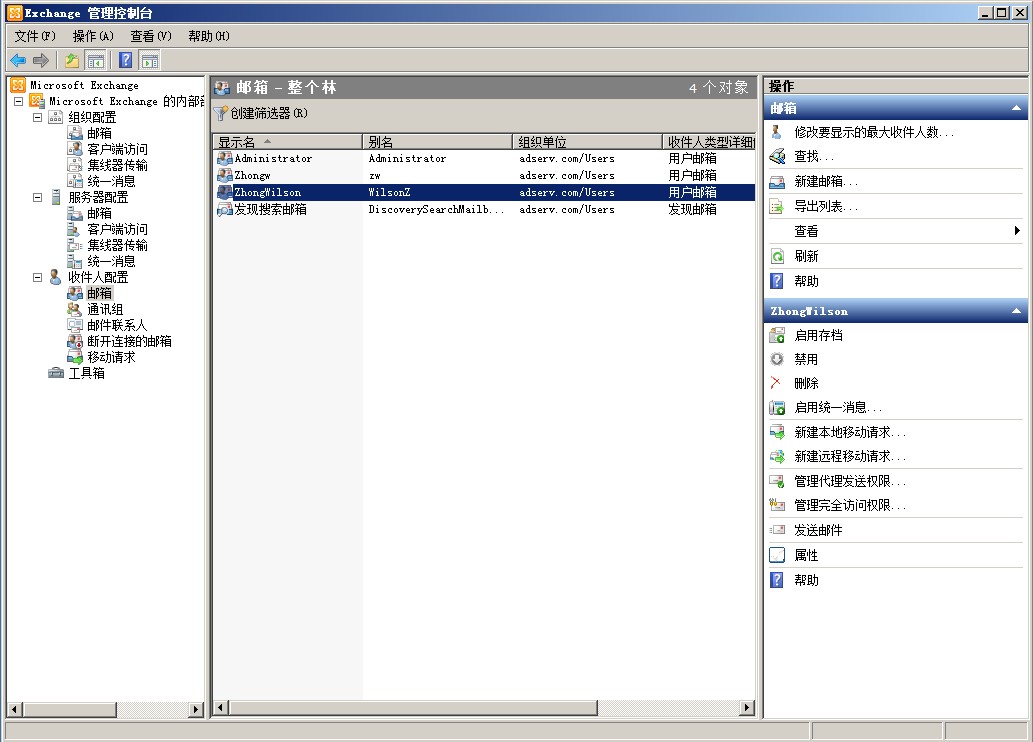
Task: Click 属性 action link
Action: tap(806, 555)
